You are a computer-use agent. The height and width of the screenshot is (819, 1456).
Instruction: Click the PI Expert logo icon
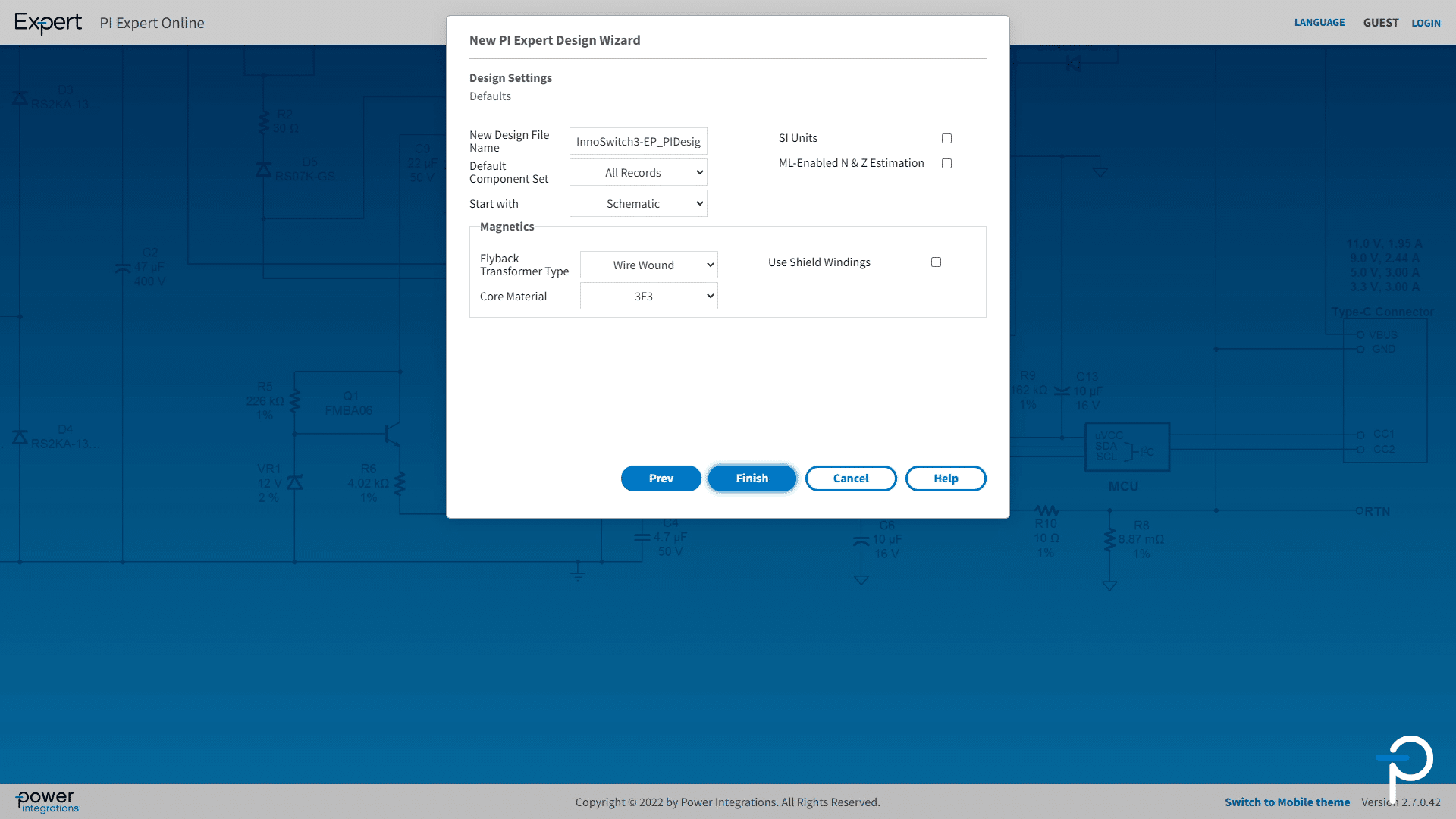(x=48, y=23)
